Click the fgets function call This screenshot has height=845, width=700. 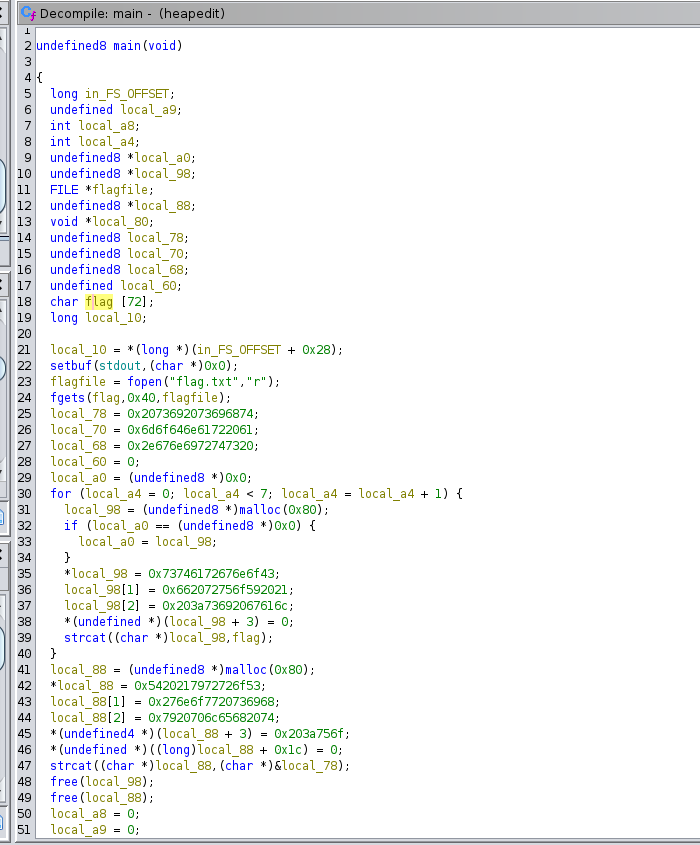click(x=68, y=397)
